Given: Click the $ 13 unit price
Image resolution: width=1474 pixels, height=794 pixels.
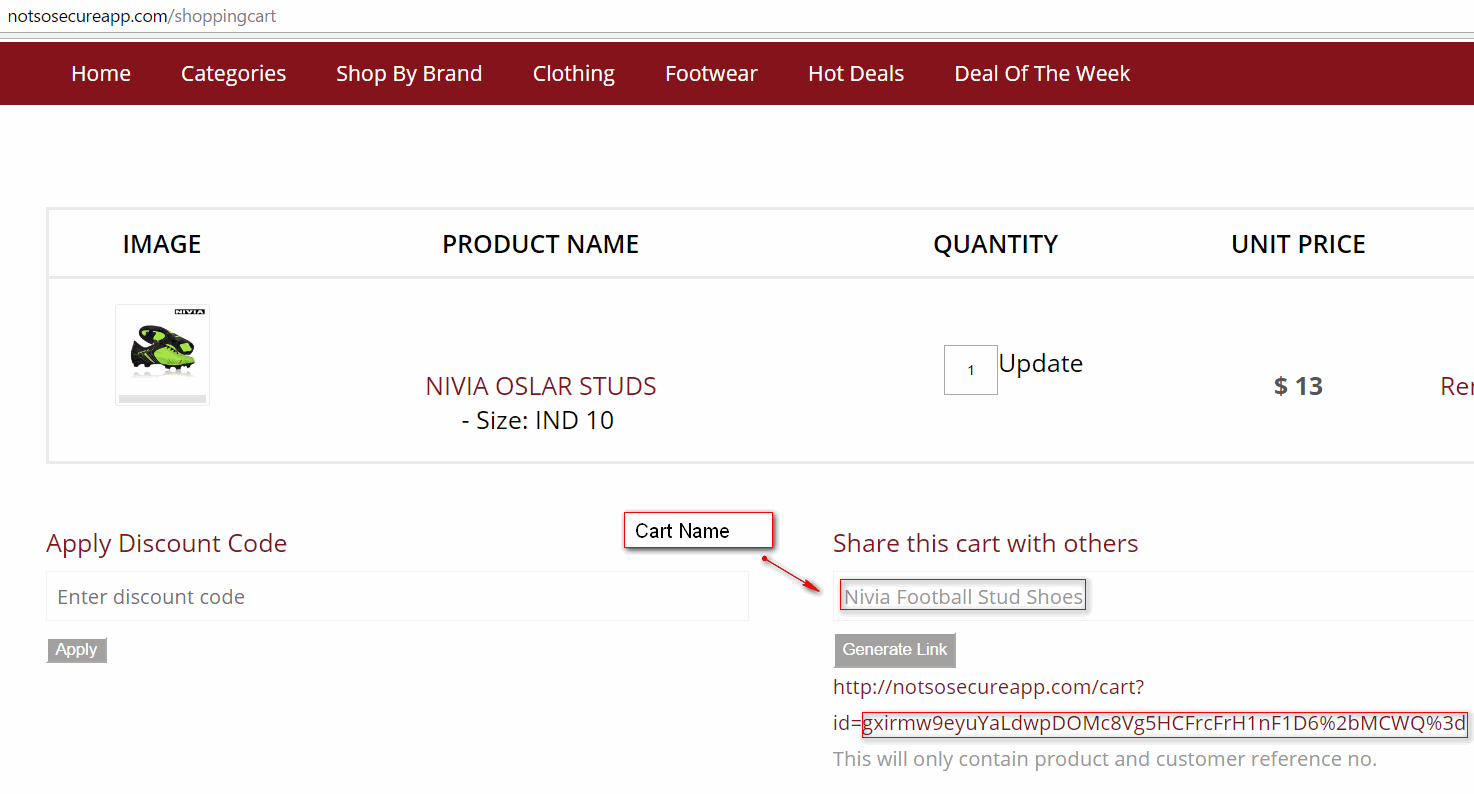Looking at the screenshot, I should coord(1298,386).
